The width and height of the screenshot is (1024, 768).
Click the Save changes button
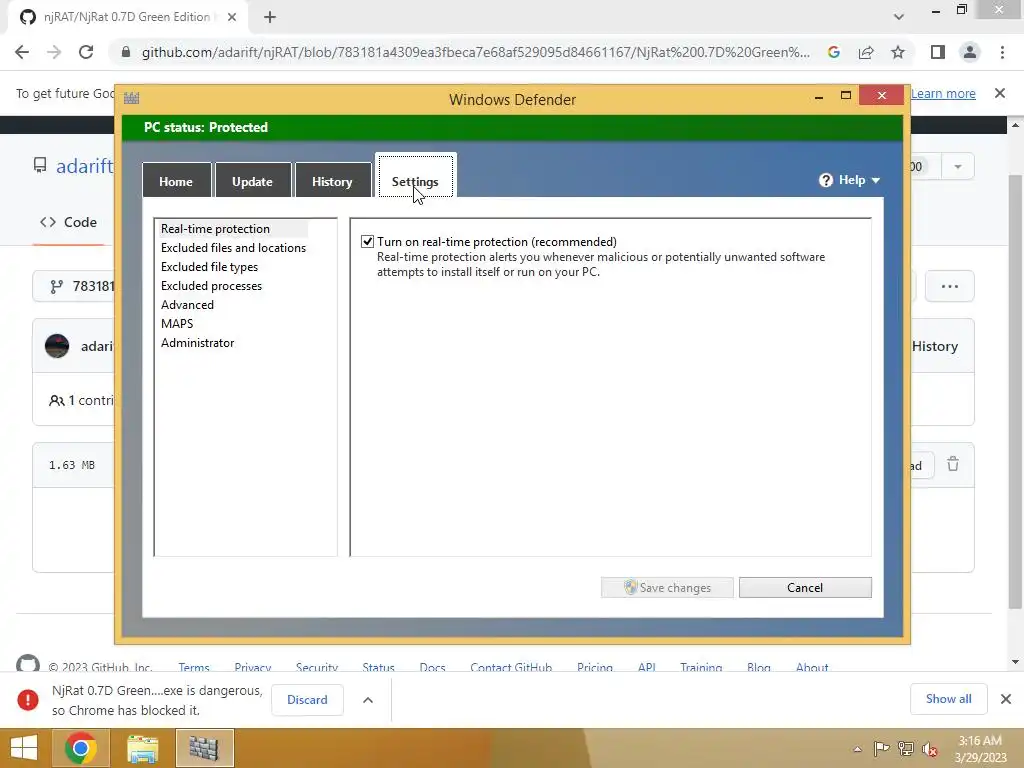pos(667,587)
